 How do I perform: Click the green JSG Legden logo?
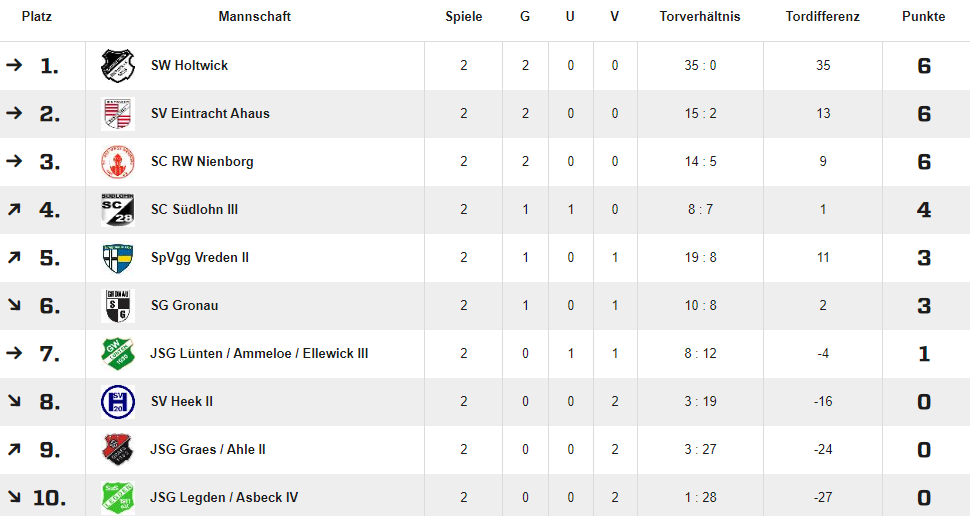[118, 497]
